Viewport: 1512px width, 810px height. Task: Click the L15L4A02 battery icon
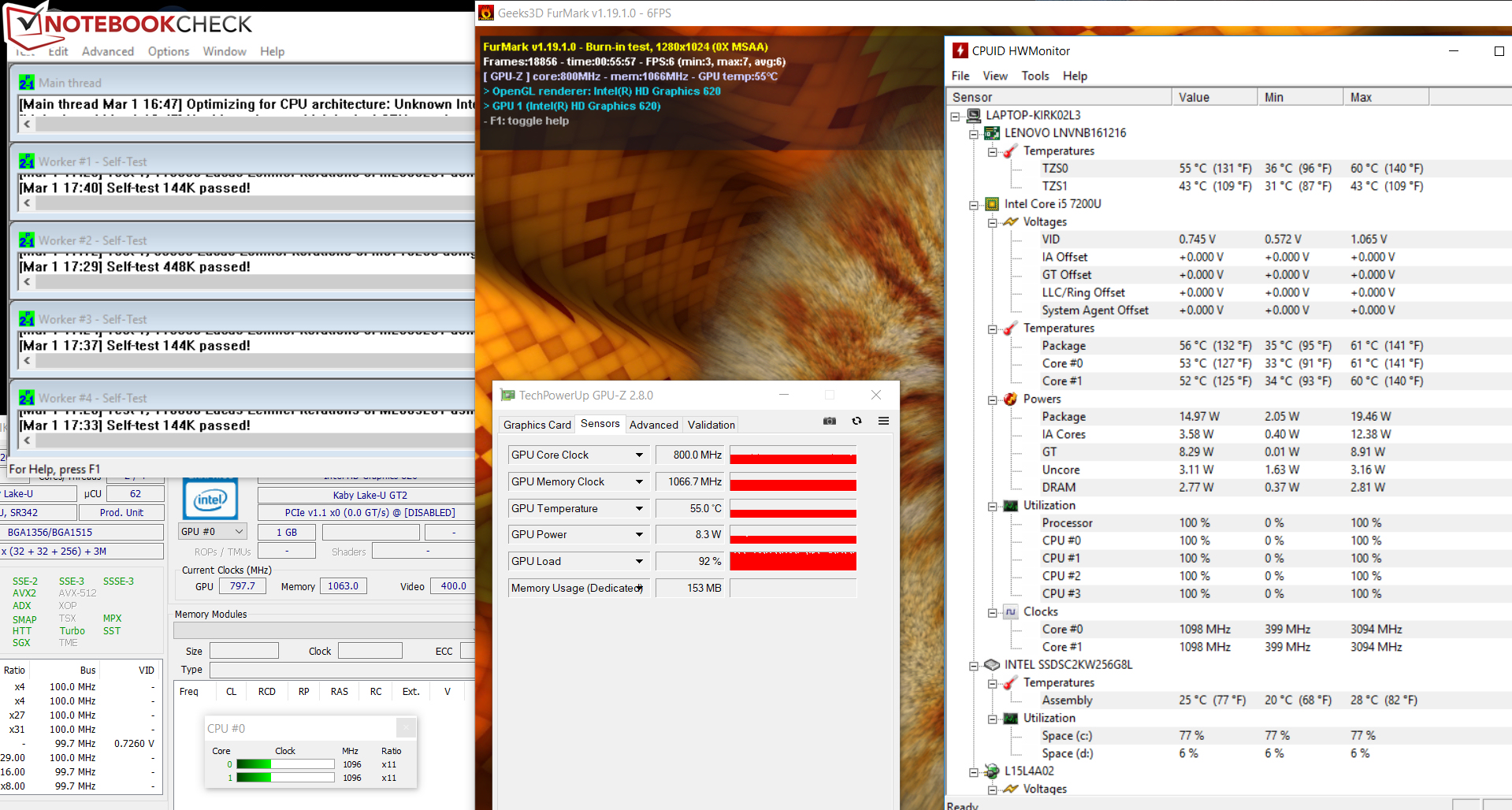click(x=992, y=771)
